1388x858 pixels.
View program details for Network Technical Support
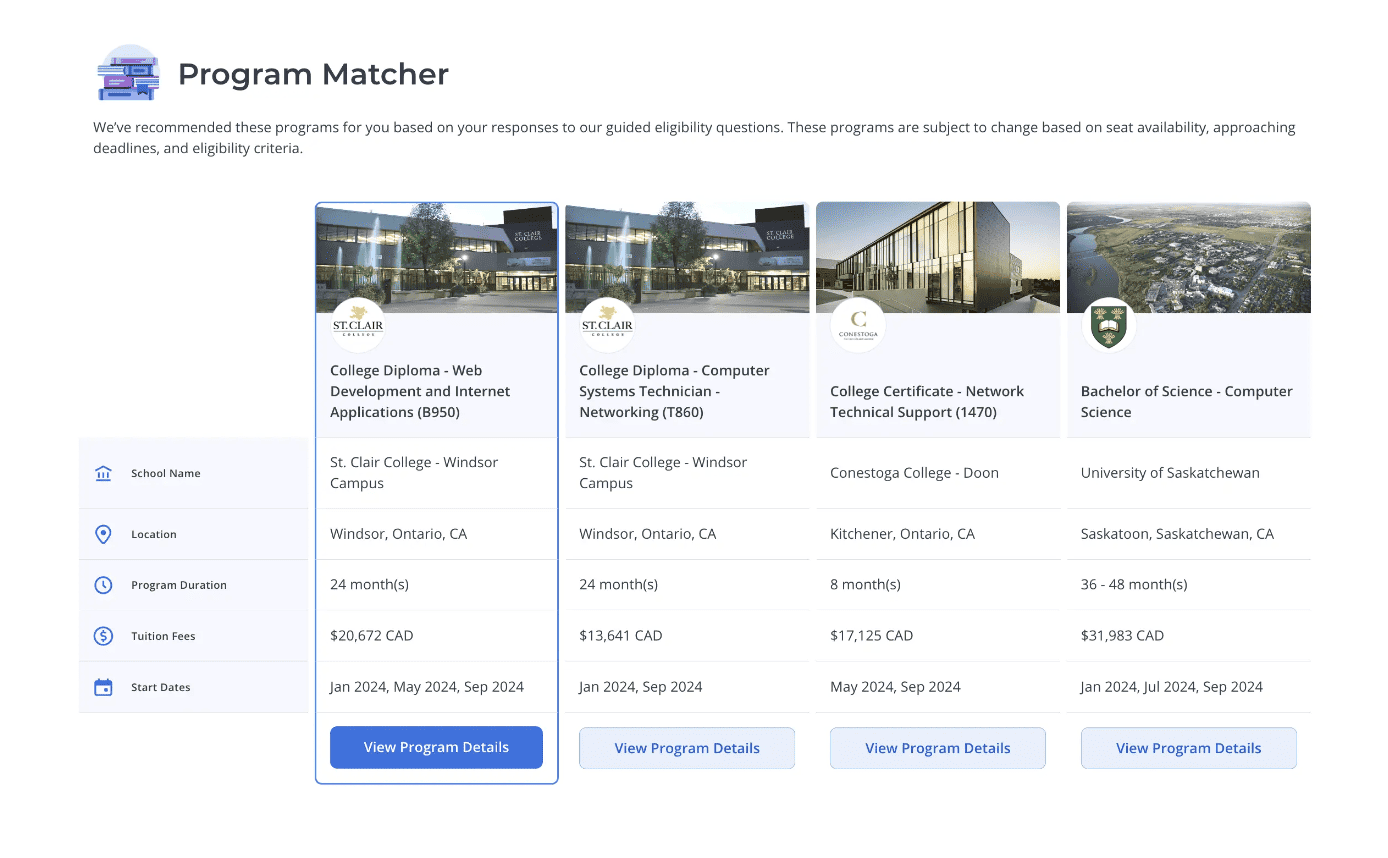[937, 747]
